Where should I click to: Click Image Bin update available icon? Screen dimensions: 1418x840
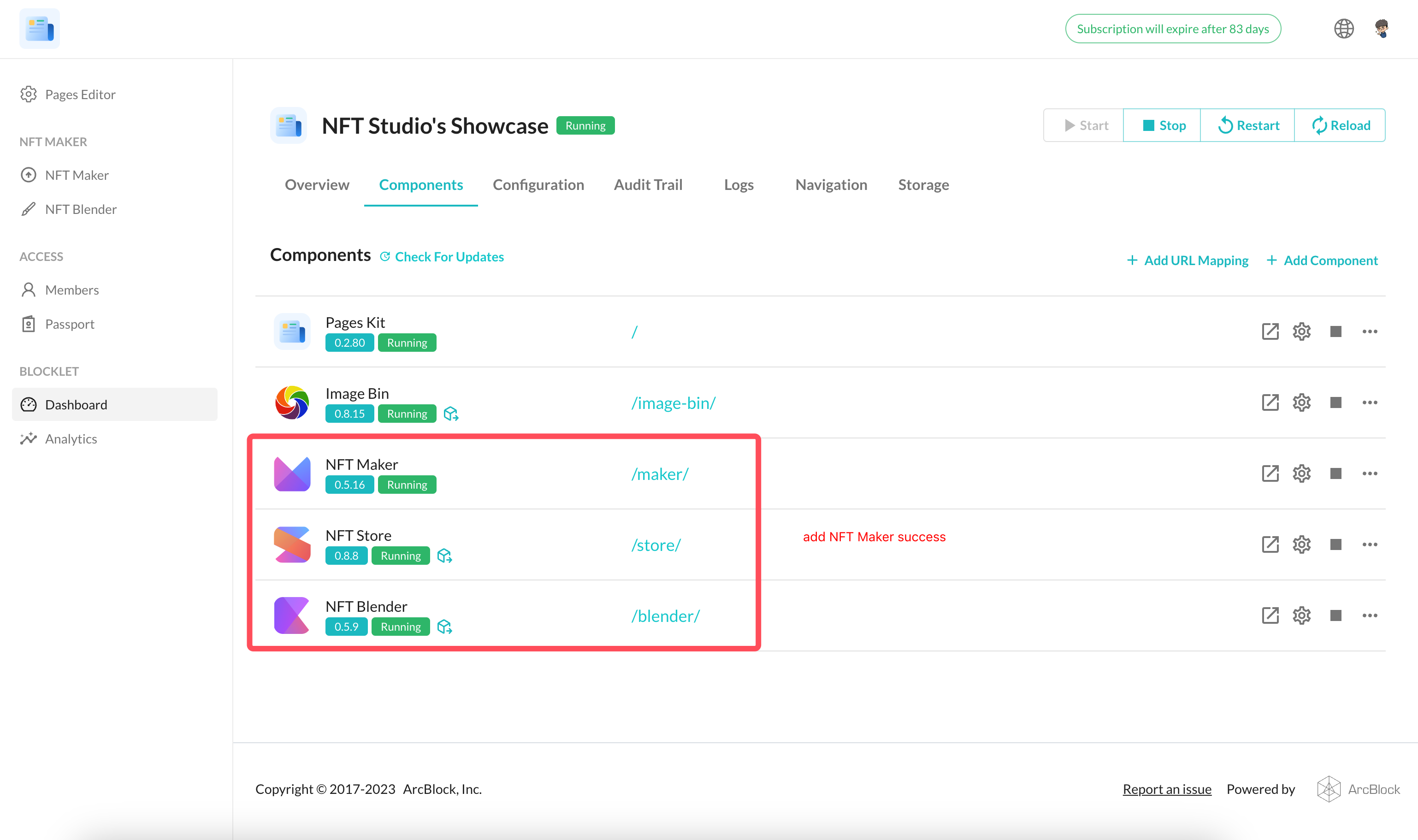451,414
